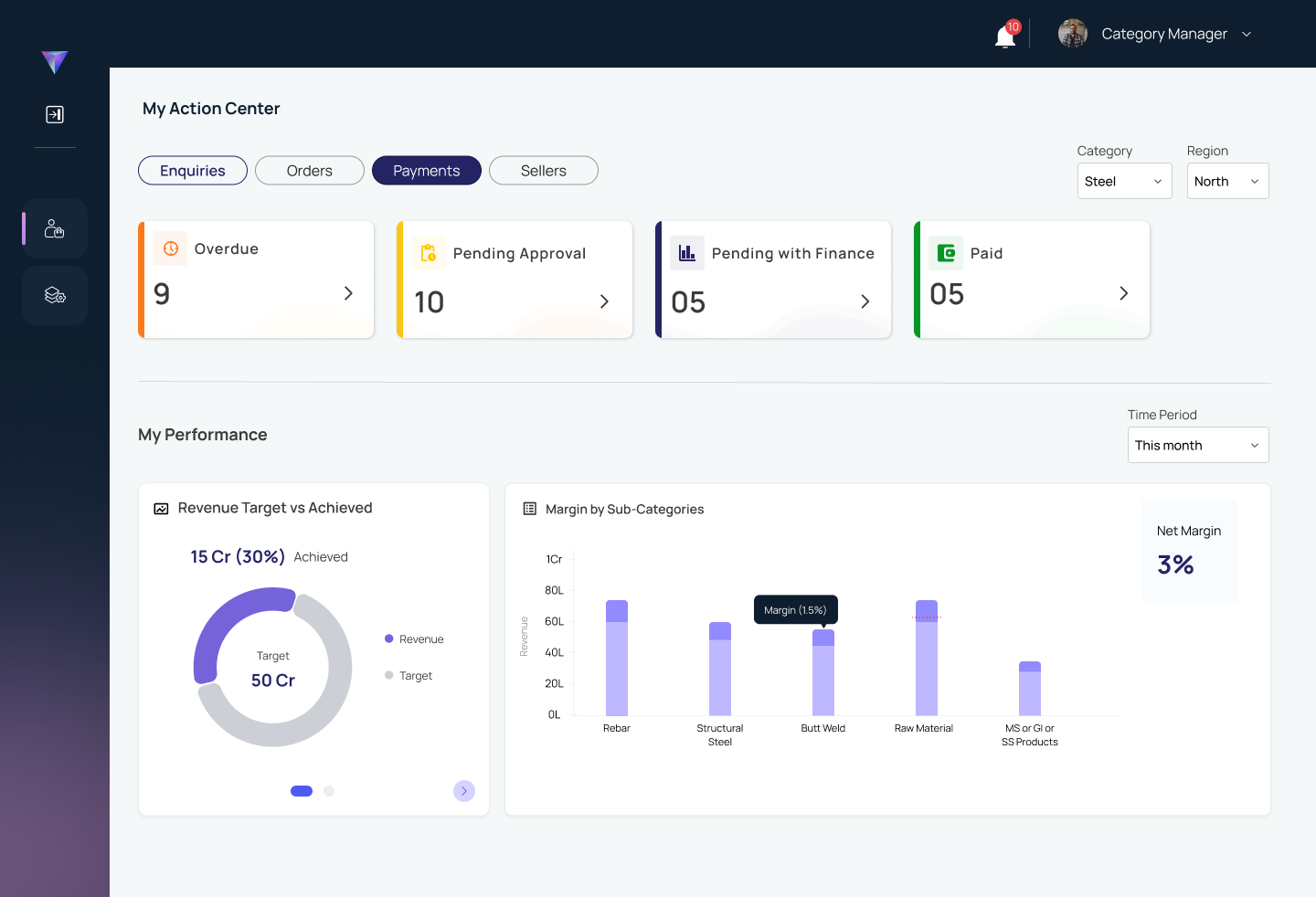1316x897 pixels.
Task: Open the notifications bell
Action: click(x=1005, y=35)
